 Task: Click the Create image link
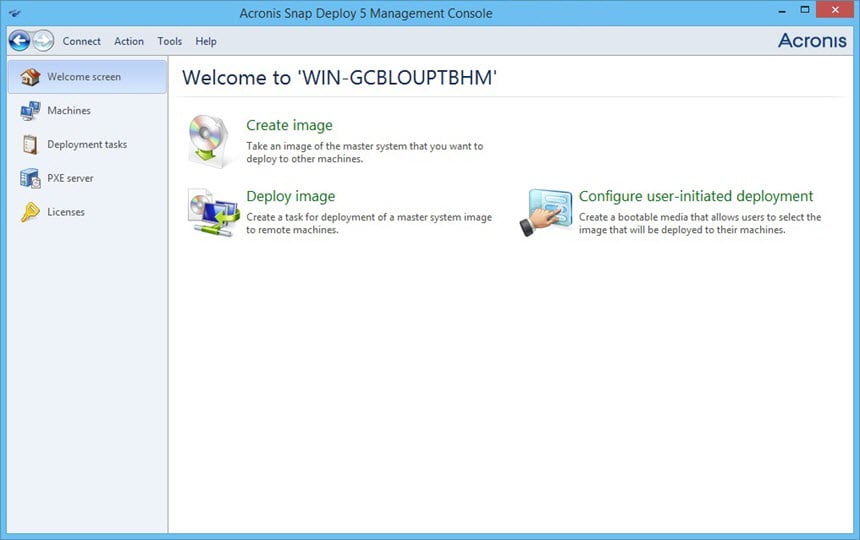coord(289,125)
